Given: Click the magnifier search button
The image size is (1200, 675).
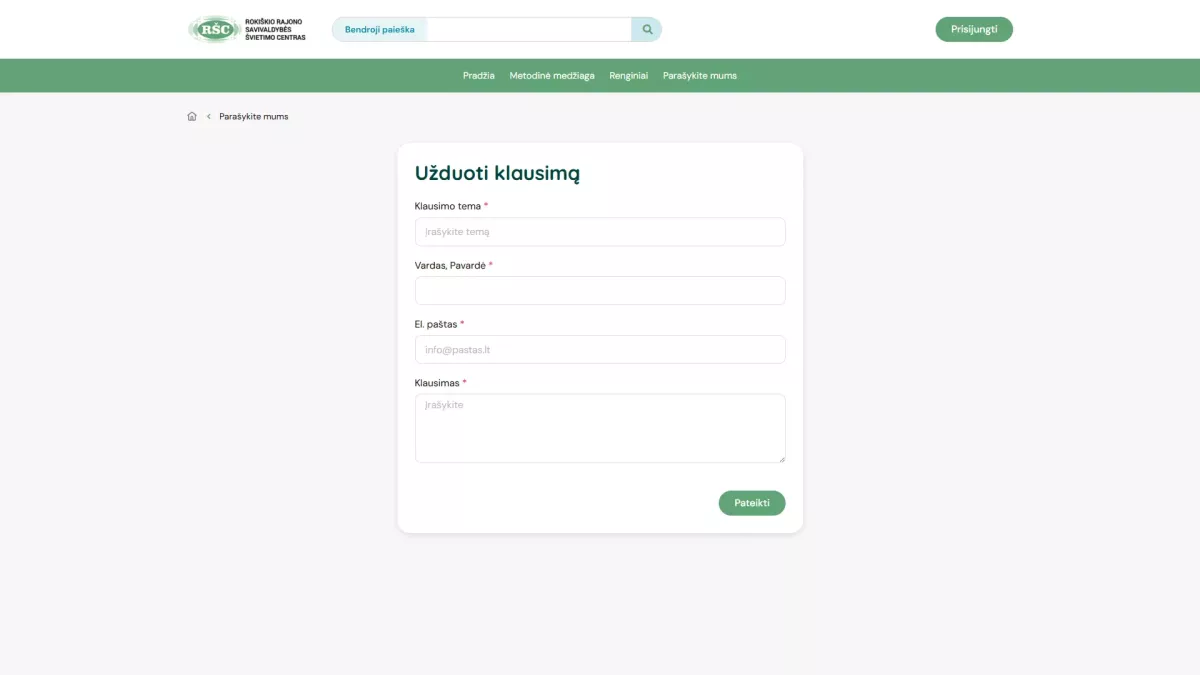Looking at the screenshot, I should pyautogui.click(x=647, y=30).
